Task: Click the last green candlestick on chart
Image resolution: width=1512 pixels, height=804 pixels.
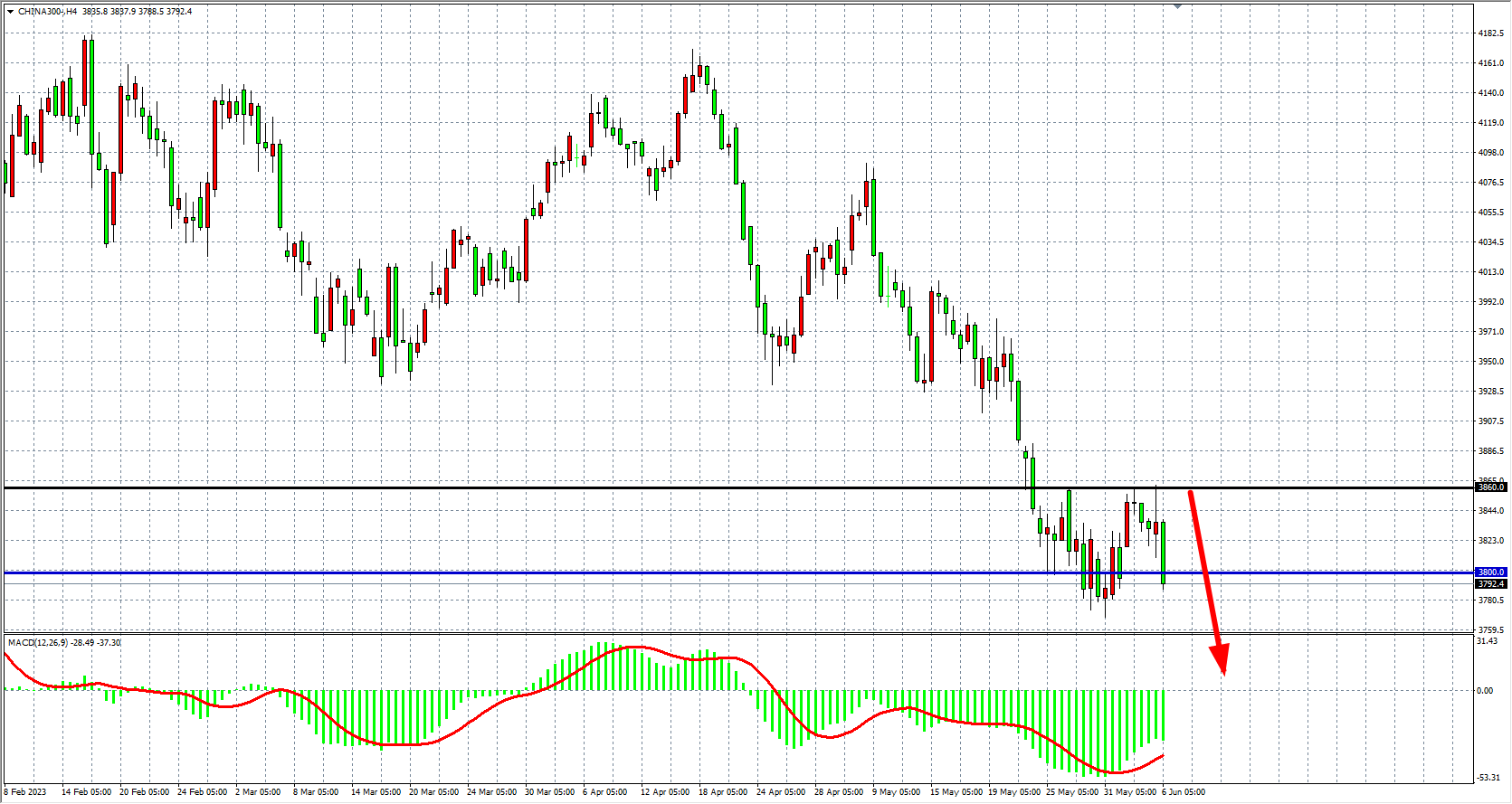Action: tap(1163, 552)
